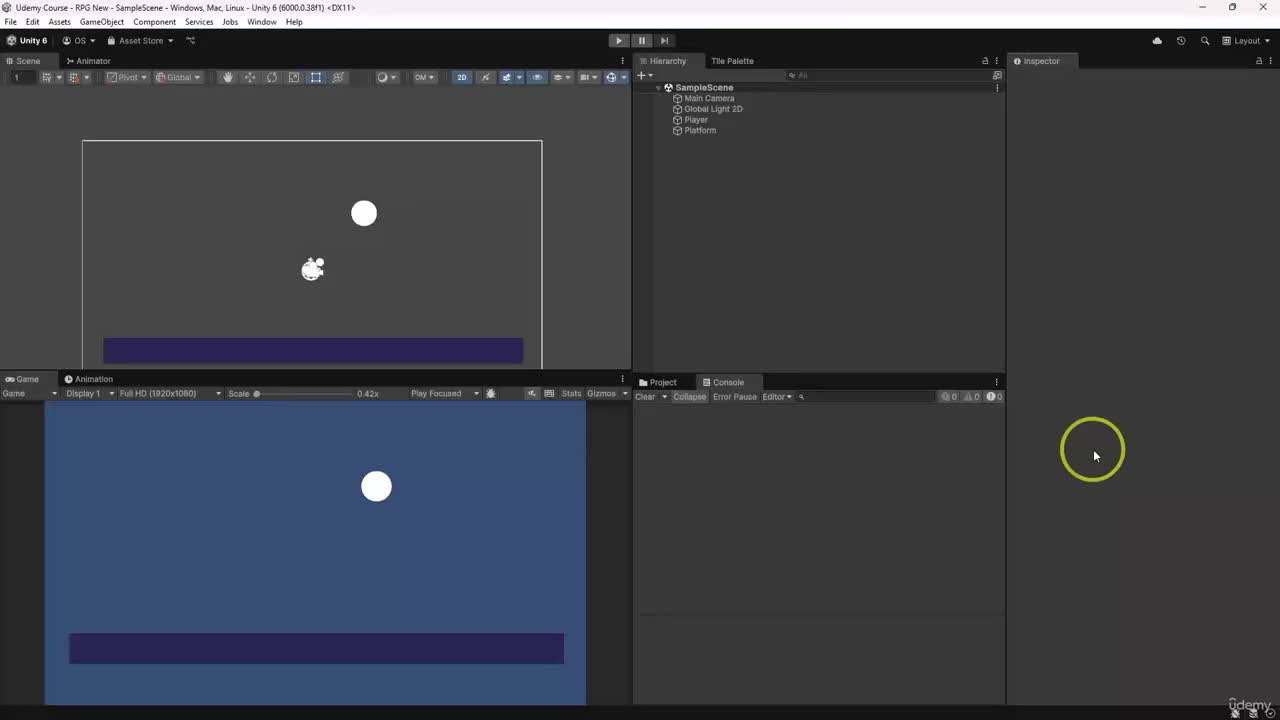Toggle Game view shortcuts keyboard icon
This screenshot has height=720, width=1280.
[x=549, y=394]
